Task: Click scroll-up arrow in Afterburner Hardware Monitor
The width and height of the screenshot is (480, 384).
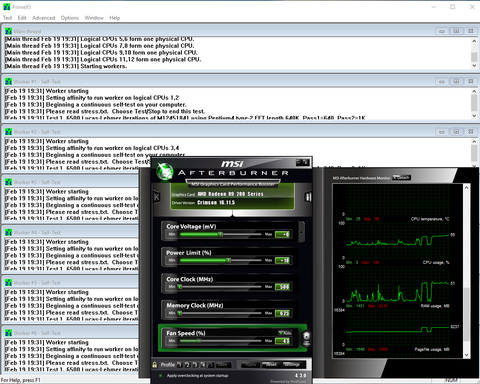Action: [466, 188]
